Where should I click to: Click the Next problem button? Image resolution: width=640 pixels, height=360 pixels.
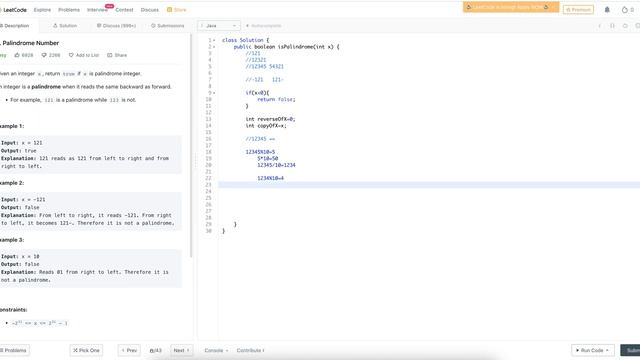(x=182, y=351)
